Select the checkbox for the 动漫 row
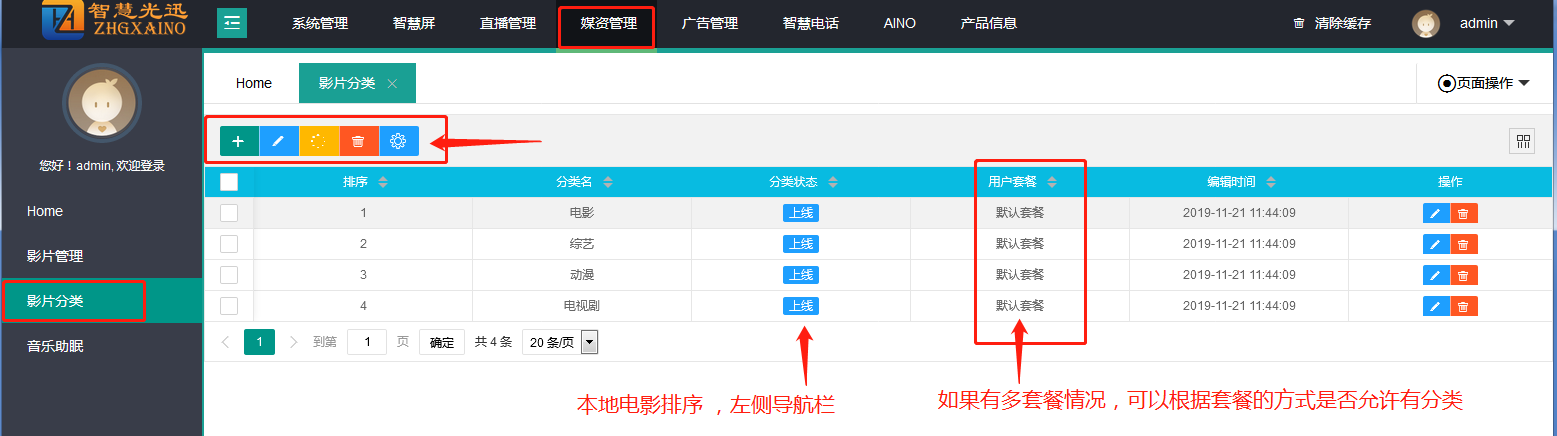Screen dimensions: 1557x436 (x=229, y=275)
